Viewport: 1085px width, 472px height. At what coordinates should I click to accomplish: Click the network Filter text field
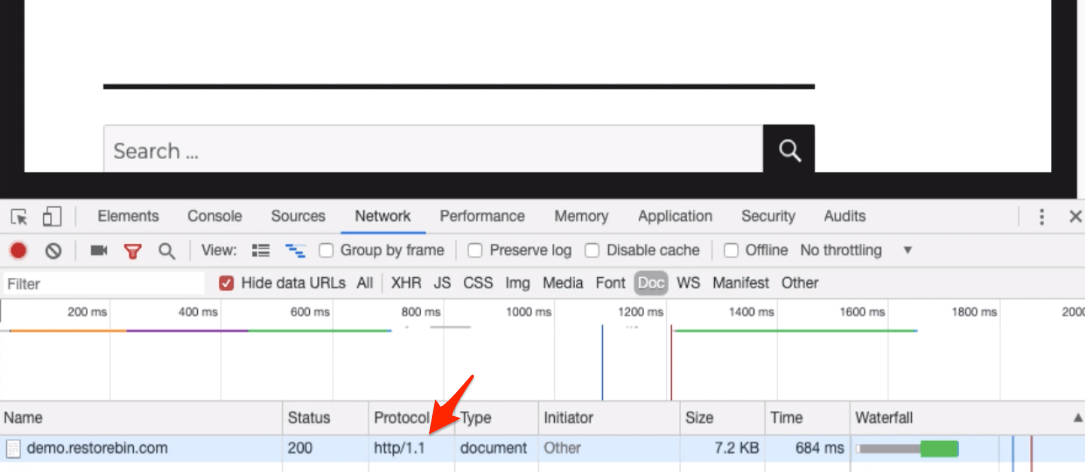tap(104, 284)
